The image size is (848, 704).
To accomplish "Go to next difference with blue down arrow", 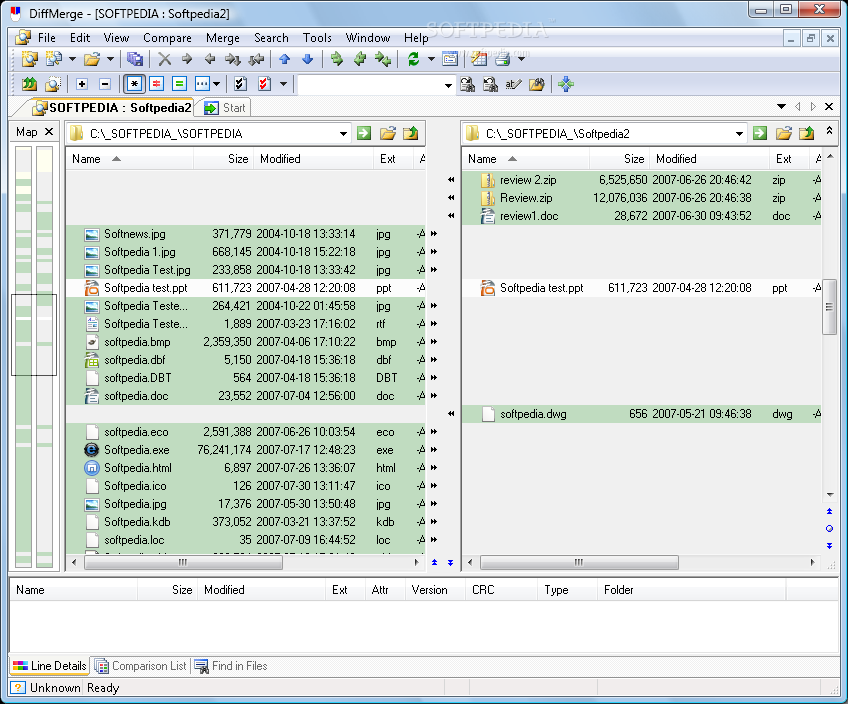I will [x=307, y=59].
